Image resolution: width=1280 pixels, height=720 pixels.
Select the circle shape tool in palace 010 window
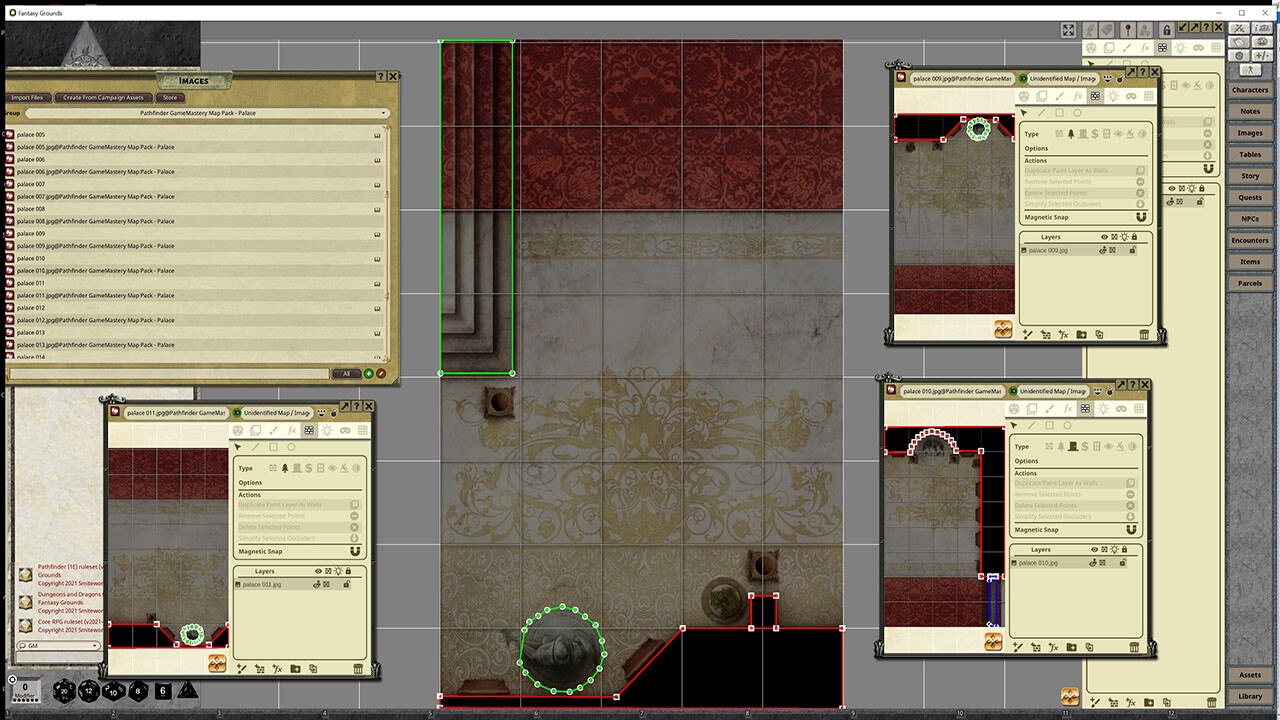[1068, 425]
